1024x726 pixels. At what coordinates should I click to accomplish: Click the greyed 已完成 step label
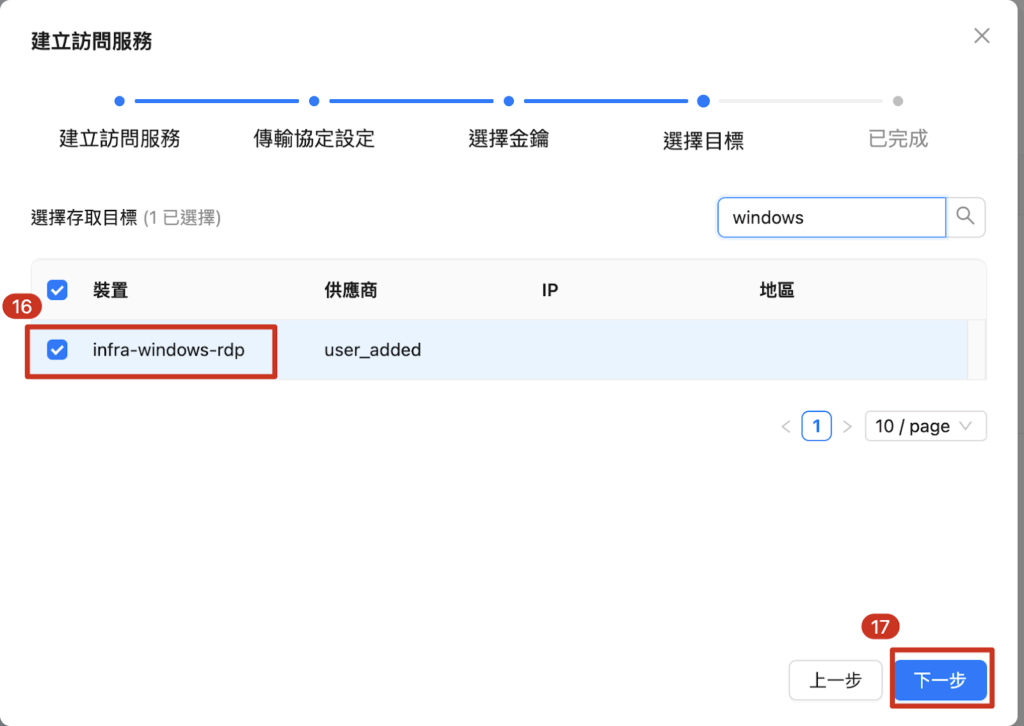pyautogui.click(x=897, y=139)
